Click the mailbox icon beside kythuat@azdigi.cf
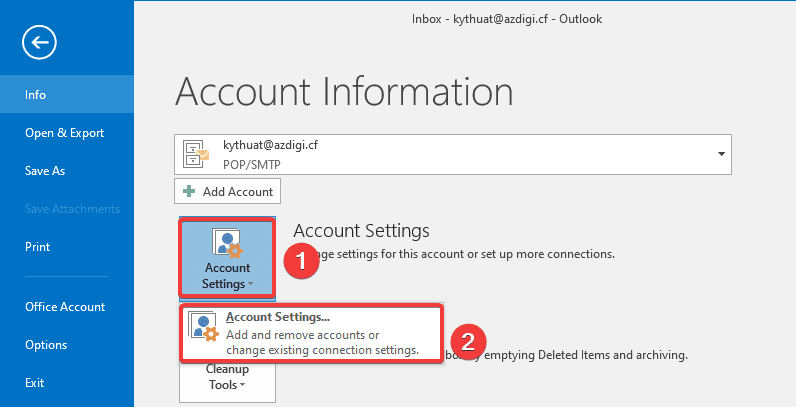 point(197,153)
